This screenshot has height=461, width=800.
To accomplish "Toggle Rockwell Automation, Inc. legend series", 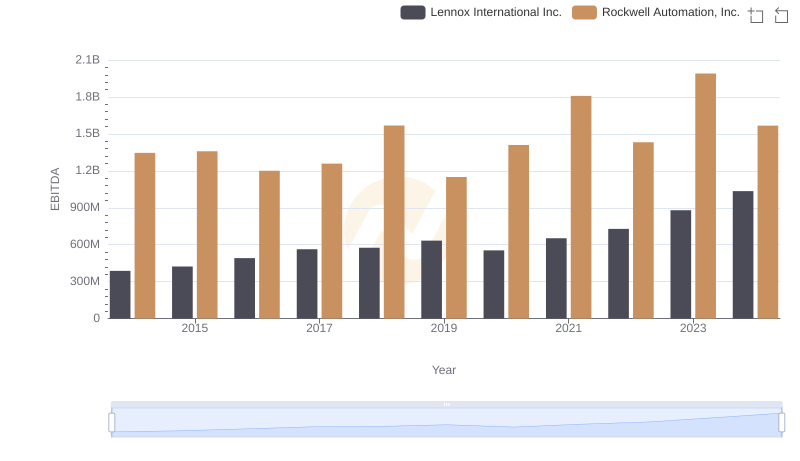I will point(656,12).
